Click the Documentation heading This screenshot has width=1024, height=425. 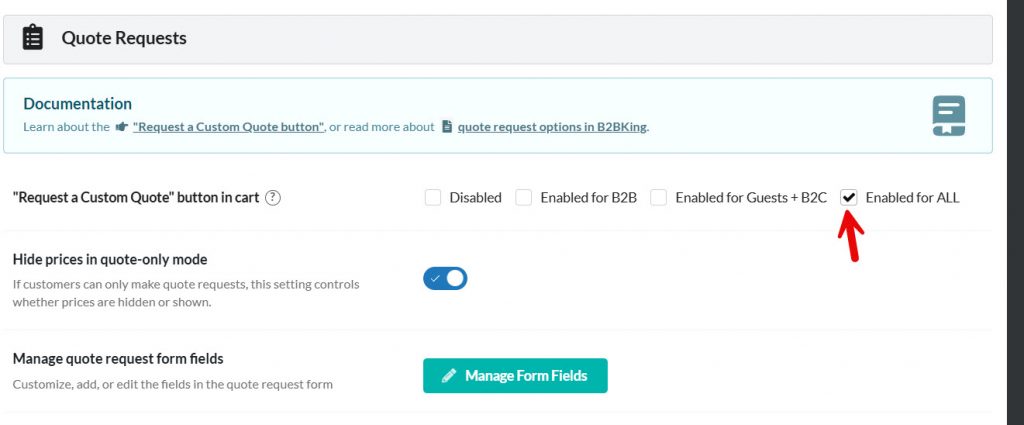point(78,103)
